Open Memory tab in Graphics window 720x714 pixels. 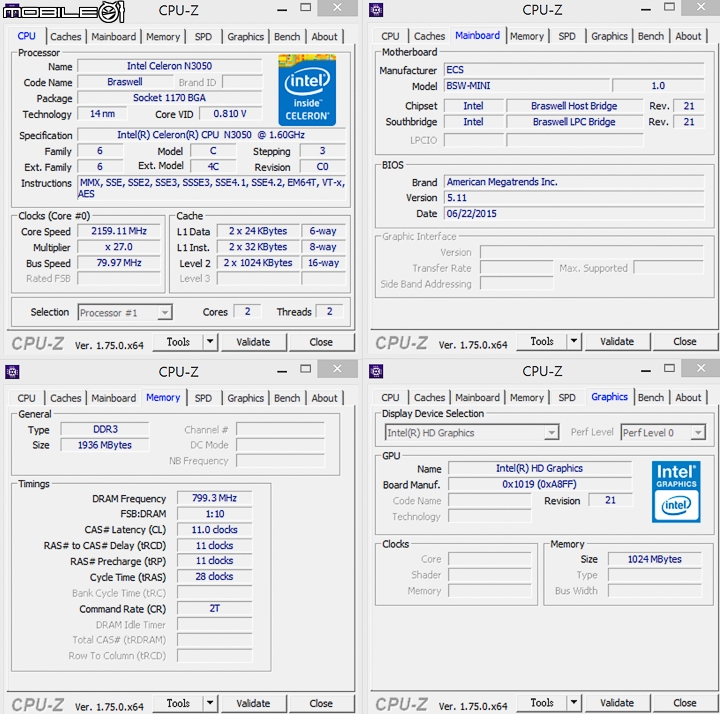tap(527, 398)
